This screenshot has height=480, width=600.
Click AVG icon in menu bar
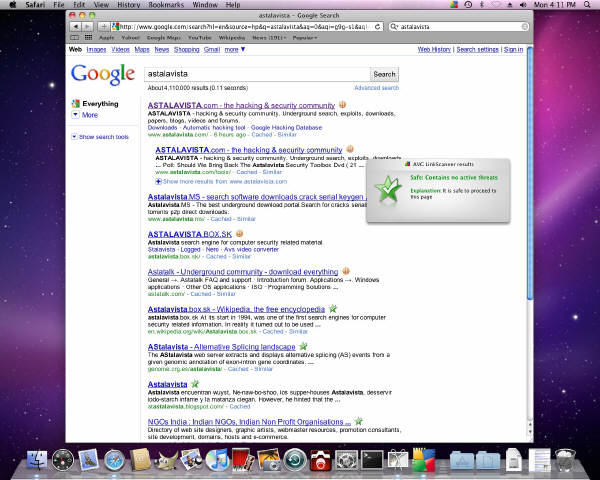pyautogui.click(x=454, y=5)
